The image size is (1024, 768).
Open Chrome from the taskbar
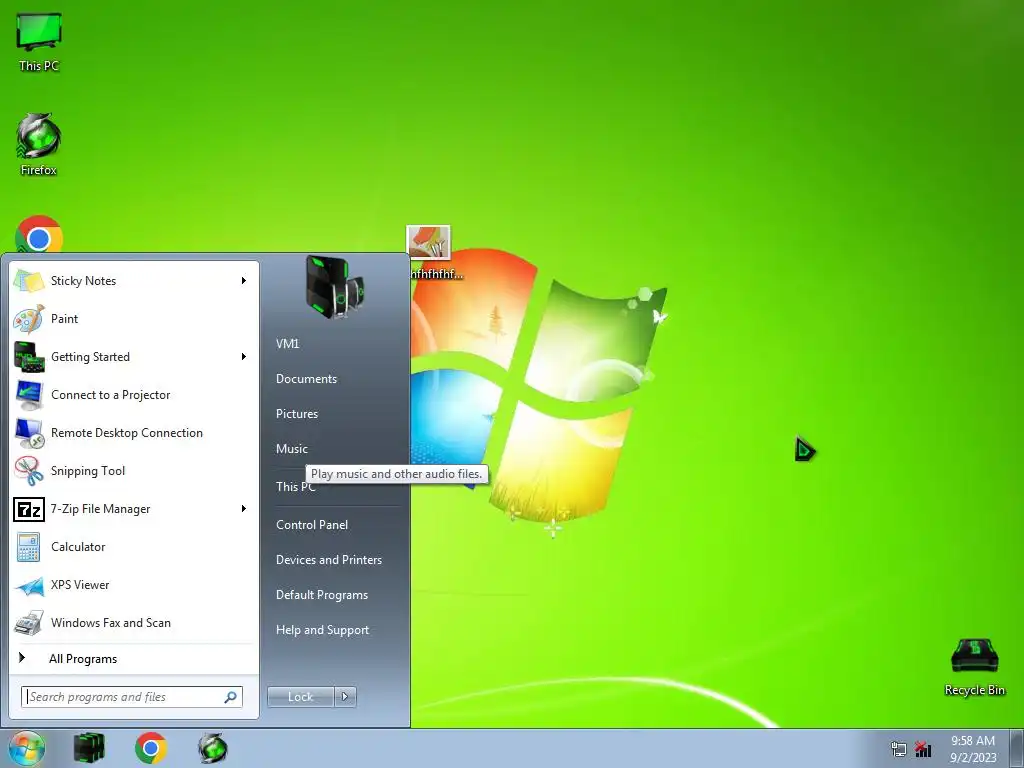(x=151, y=748)
